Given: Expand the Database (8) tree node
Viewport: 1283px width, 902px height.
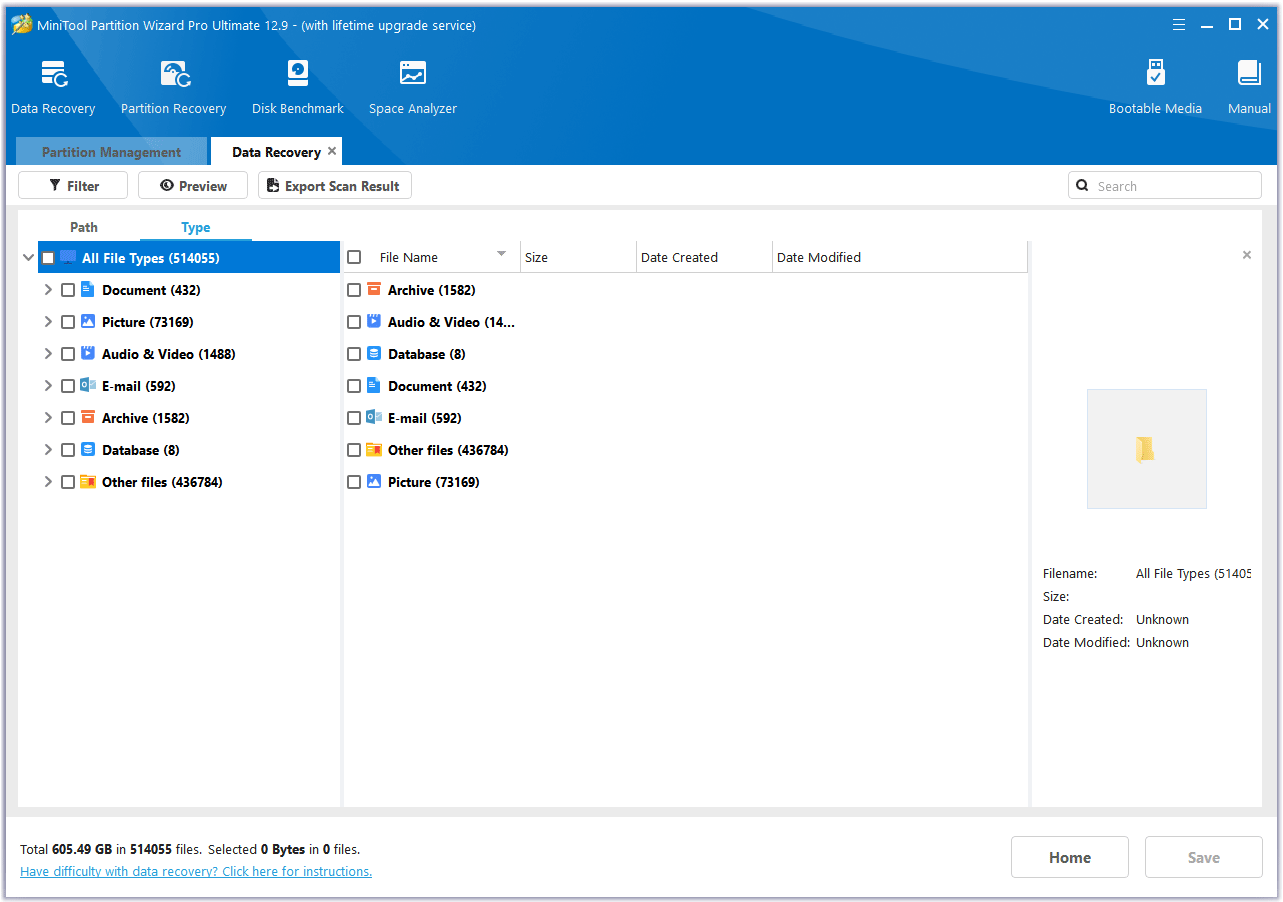Looking at the screenshot, I should coord(48,450).
